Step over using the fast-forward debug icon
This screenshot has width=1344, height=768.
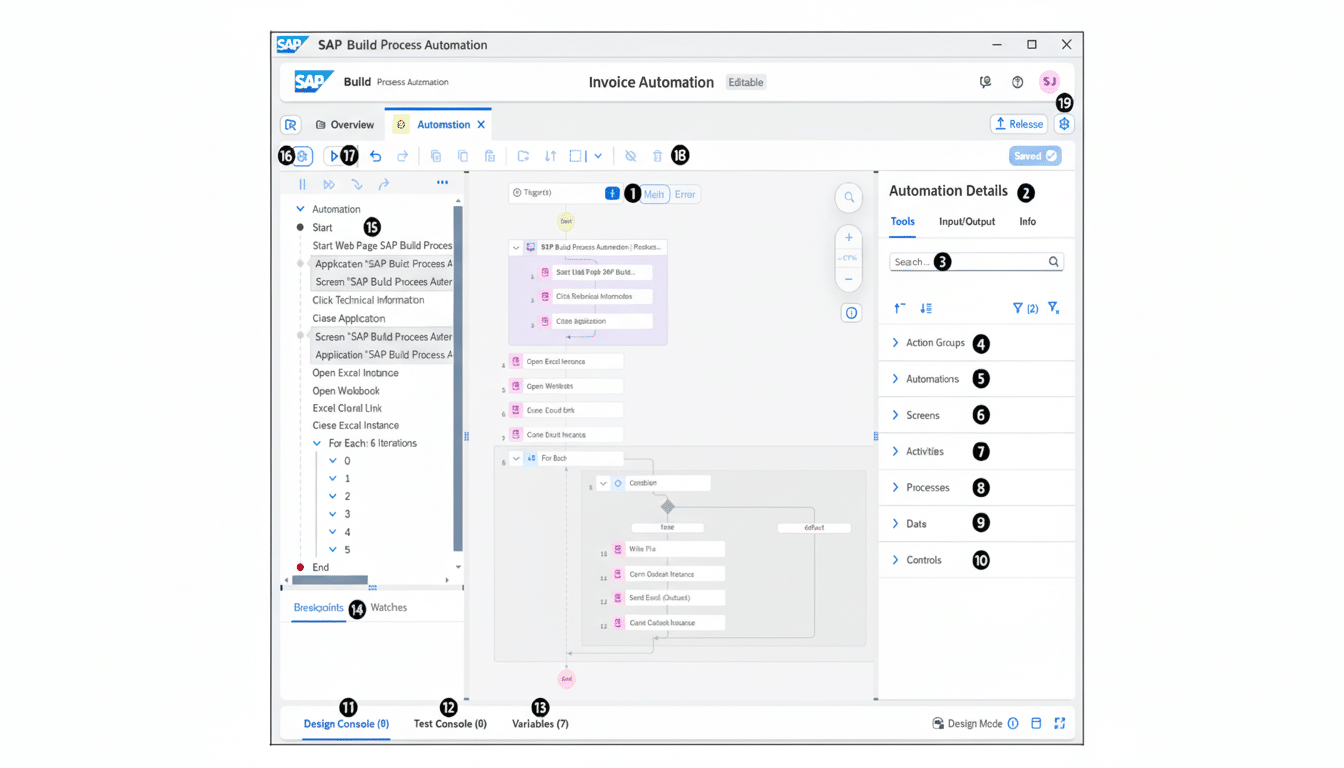pos(329,184)
